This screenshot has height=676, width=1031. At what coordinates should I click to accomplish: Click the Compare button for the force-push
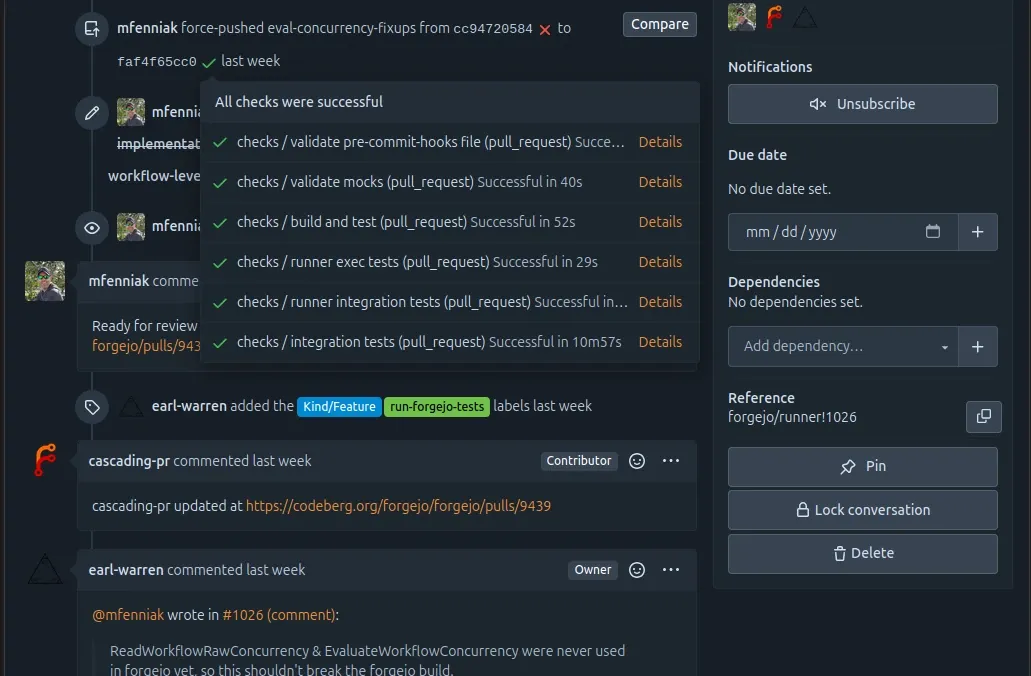pyautogui.click(x=659, y=24)
